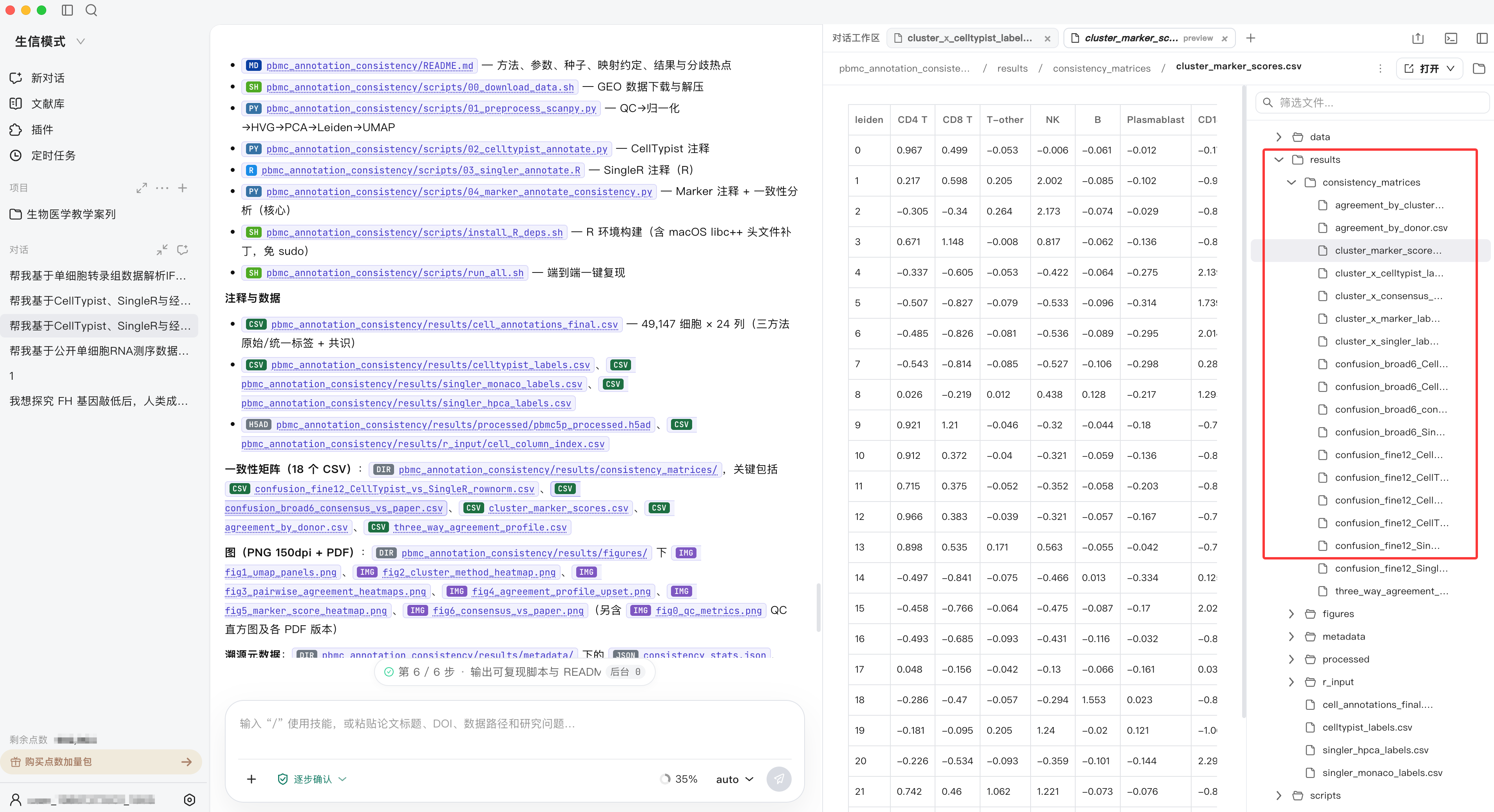This screenshot has width=1494, height=812.
Task: Open the 生信模式 mode dropdown
Action: pos(50,41)
